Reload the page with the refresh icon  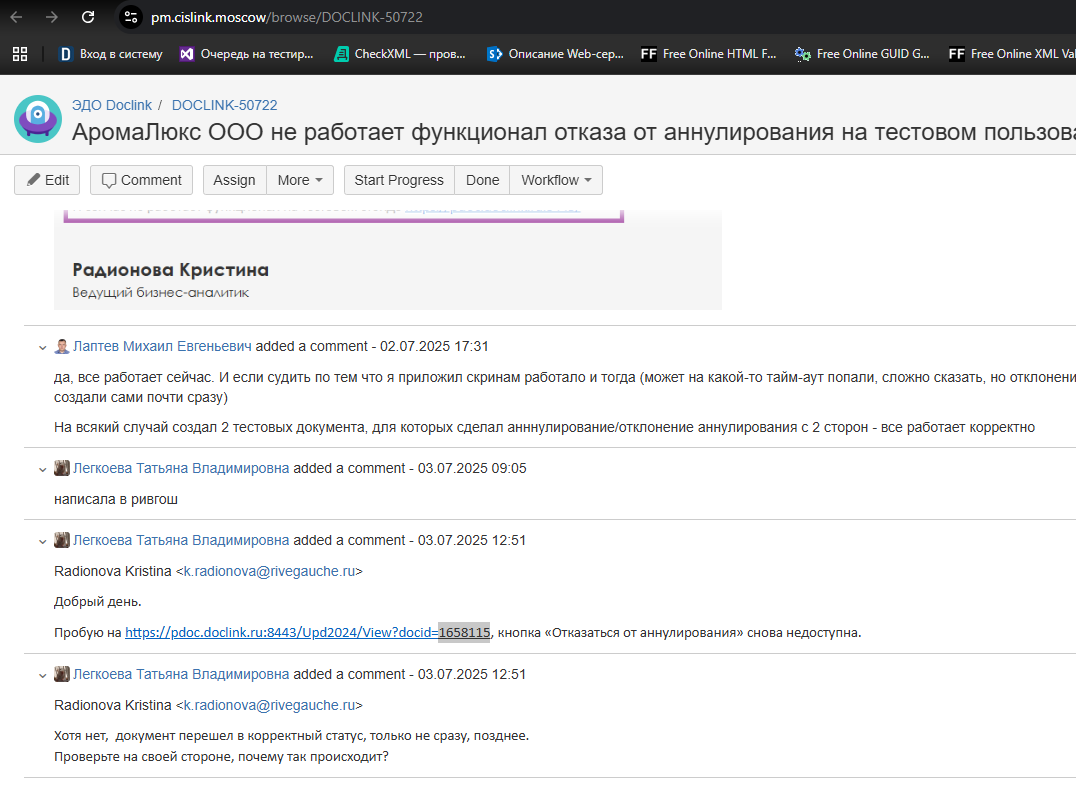tap(88, 17)
